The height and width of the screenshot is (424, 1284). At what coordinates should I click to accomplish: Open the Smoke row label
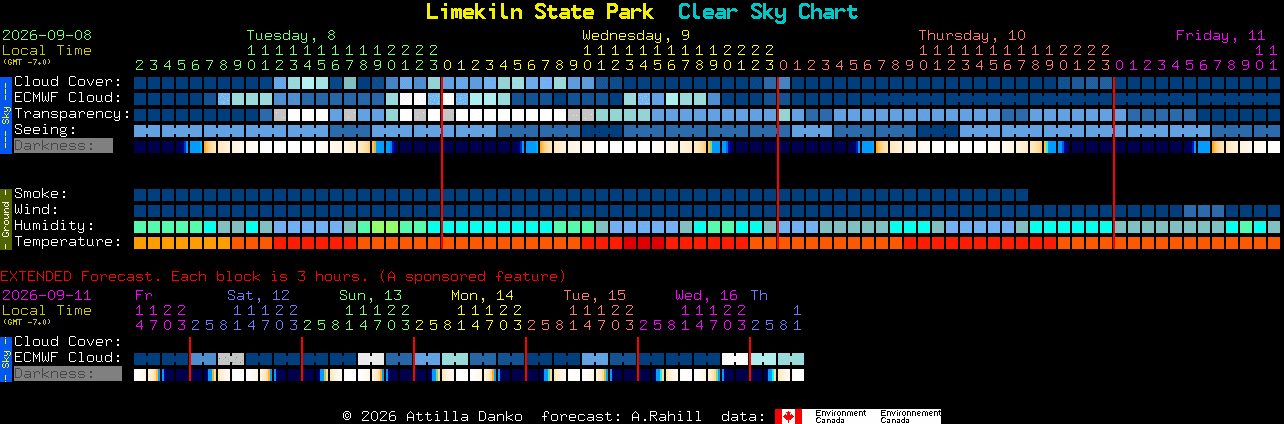click(x=41, y=194)
